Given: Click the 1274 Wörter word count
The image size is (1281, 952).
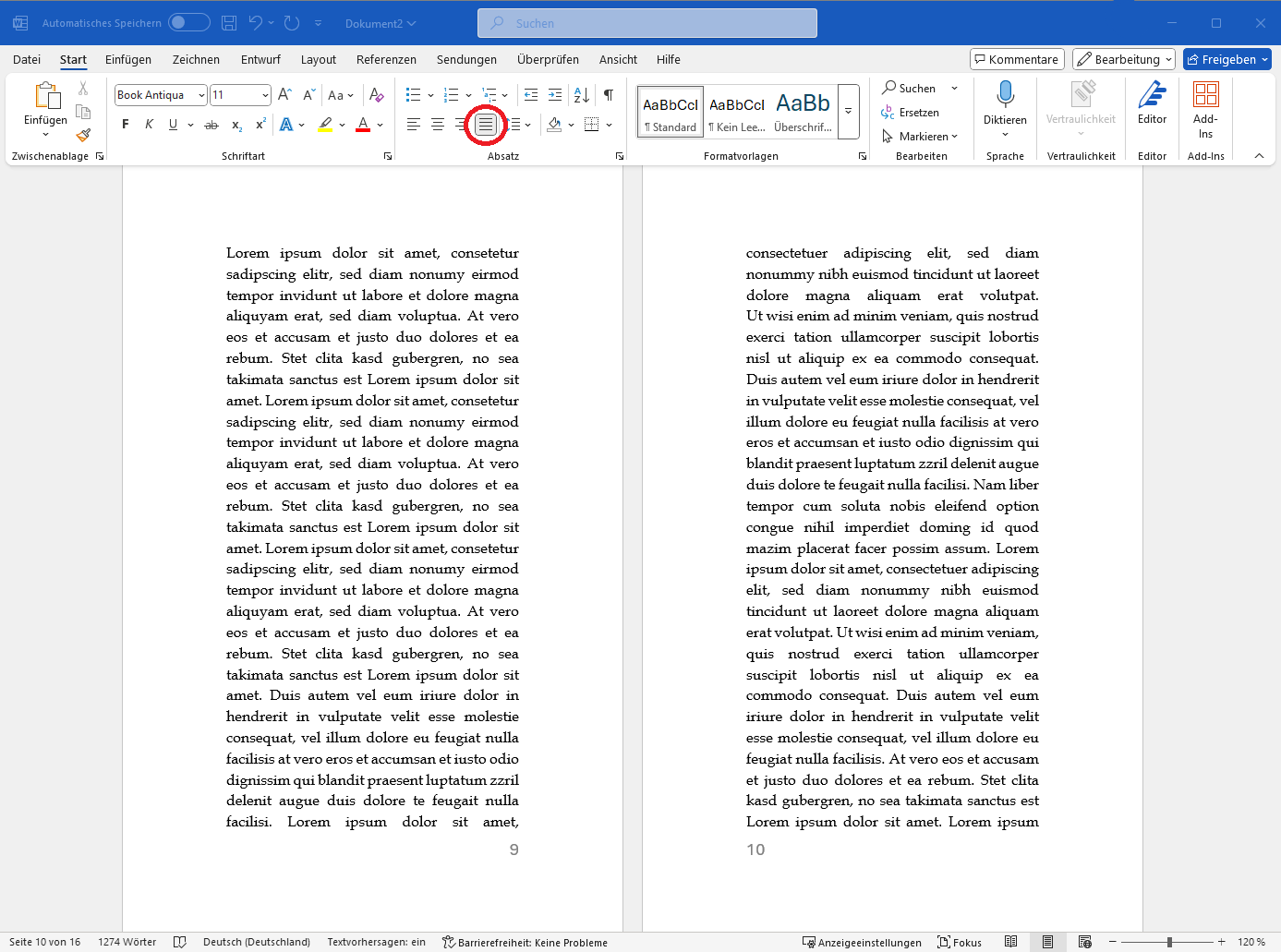Looking at the screenshot, I should tap(127, 942).
